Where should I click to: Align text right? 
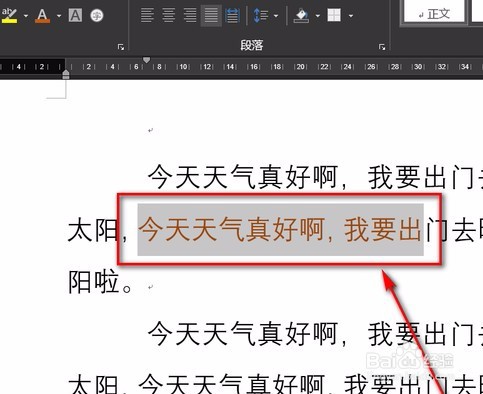pos(190,15)
